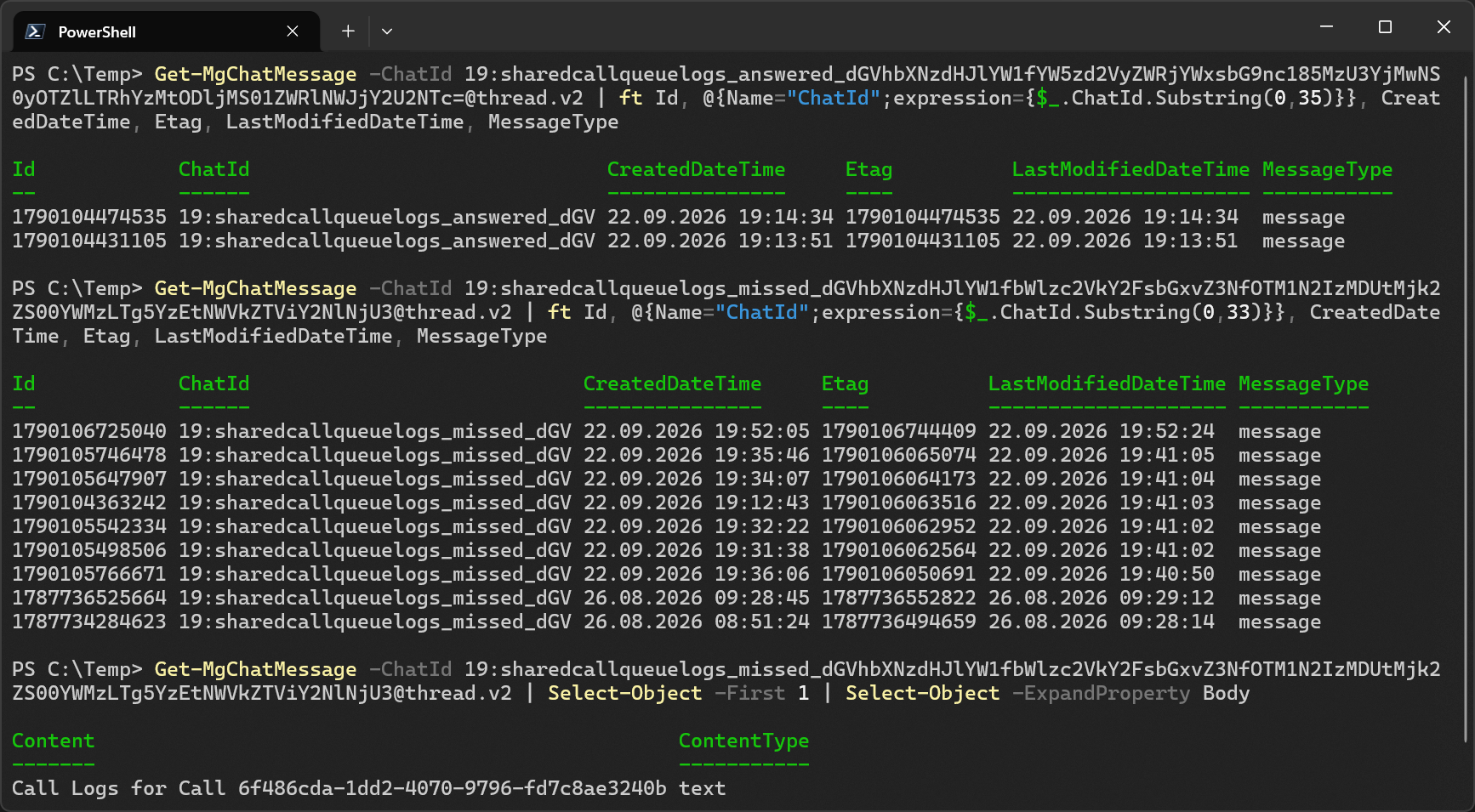Viewport: 1475px width, 812px height.
Task: Click Id 1790106725040 row
Action: tap(89, 431)
